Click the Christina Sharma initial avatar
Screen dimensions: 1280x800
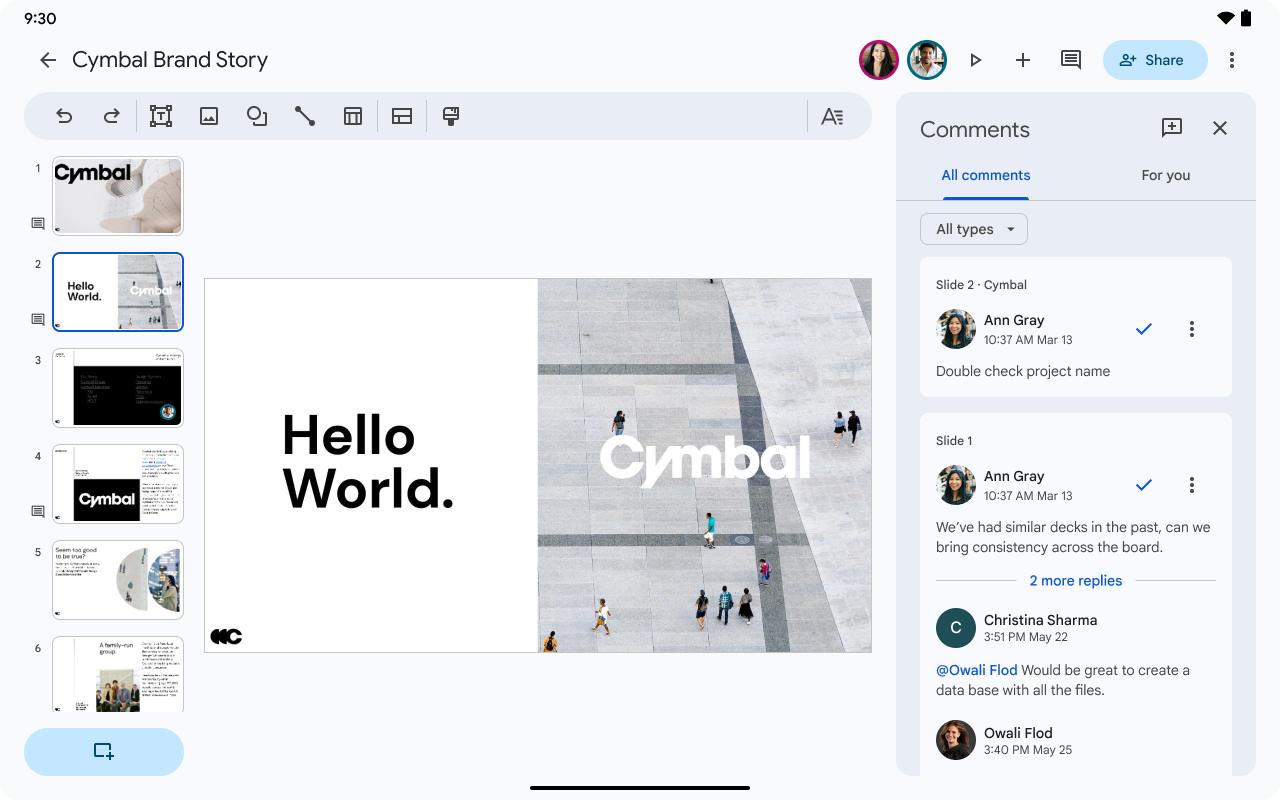(956, 628)
